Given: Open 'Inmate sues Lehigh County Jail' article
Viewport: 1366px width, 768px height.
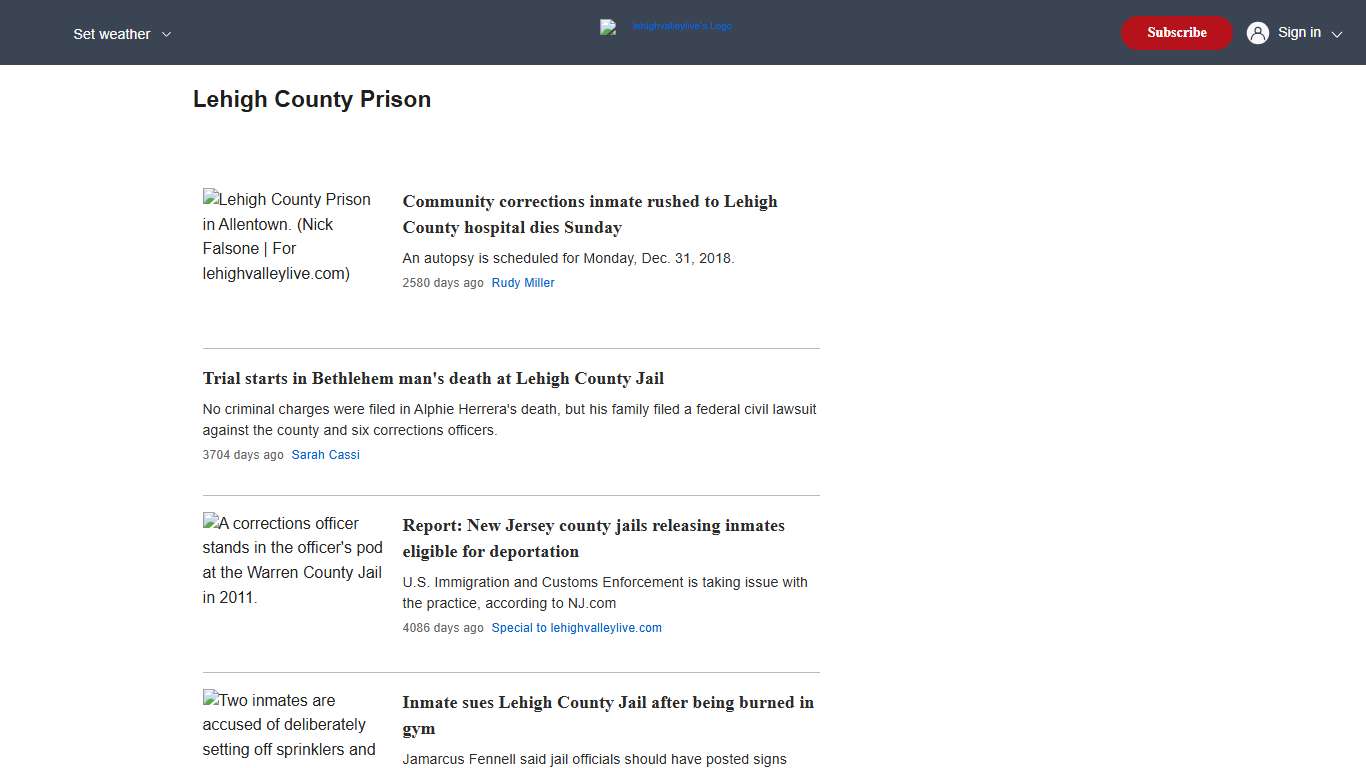Looking at the screenshot, I should [607, 715].
